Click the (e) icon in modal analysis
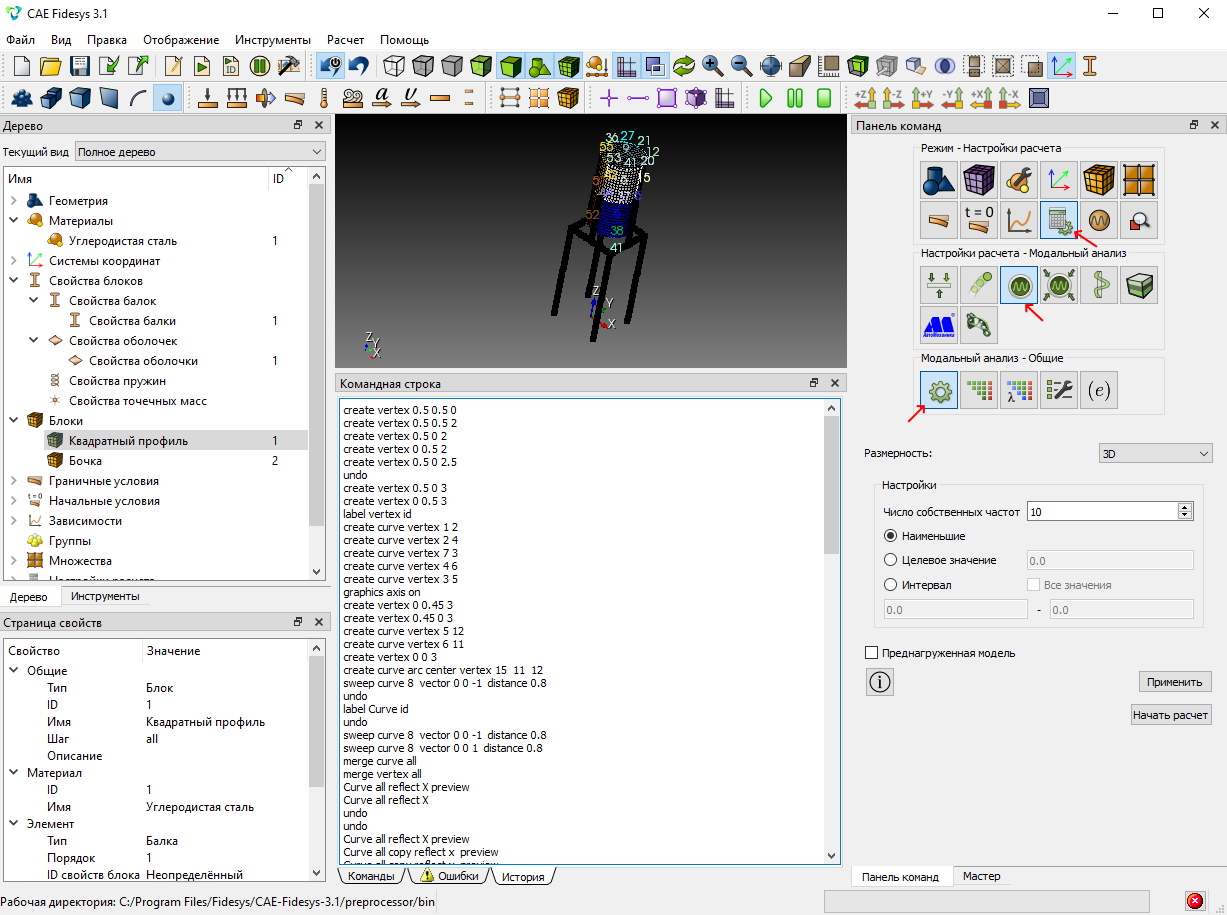The width and height of the screenshot is (1227, 915). [1099, 391]
